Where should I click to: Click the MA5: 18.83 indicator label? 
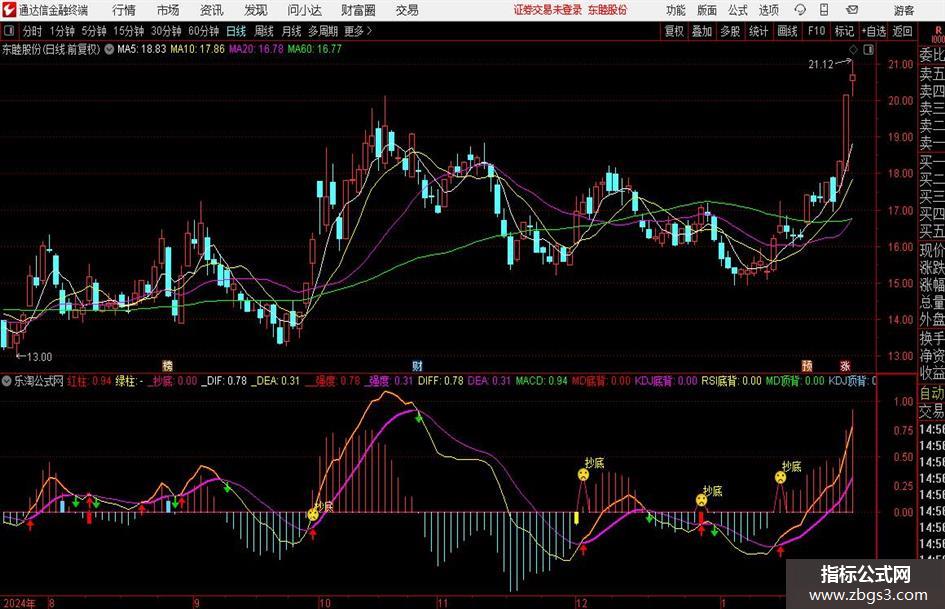[x=141, y=49]
